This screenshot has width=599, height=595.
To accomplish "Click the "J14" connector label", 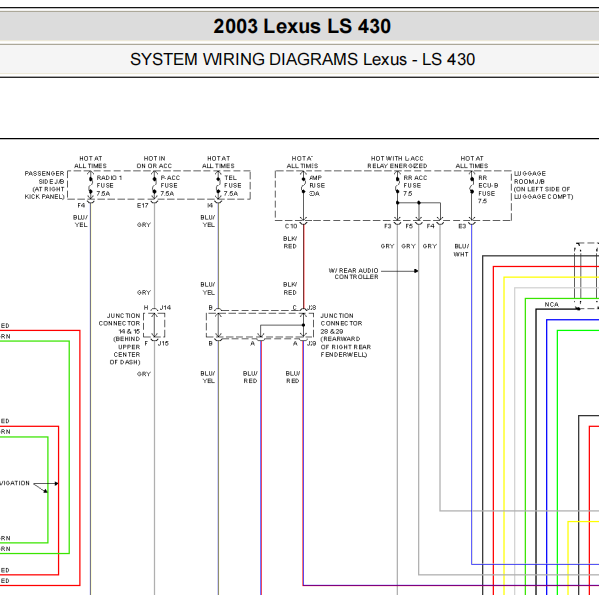I will pyautogui.click(x=165, y=307).
